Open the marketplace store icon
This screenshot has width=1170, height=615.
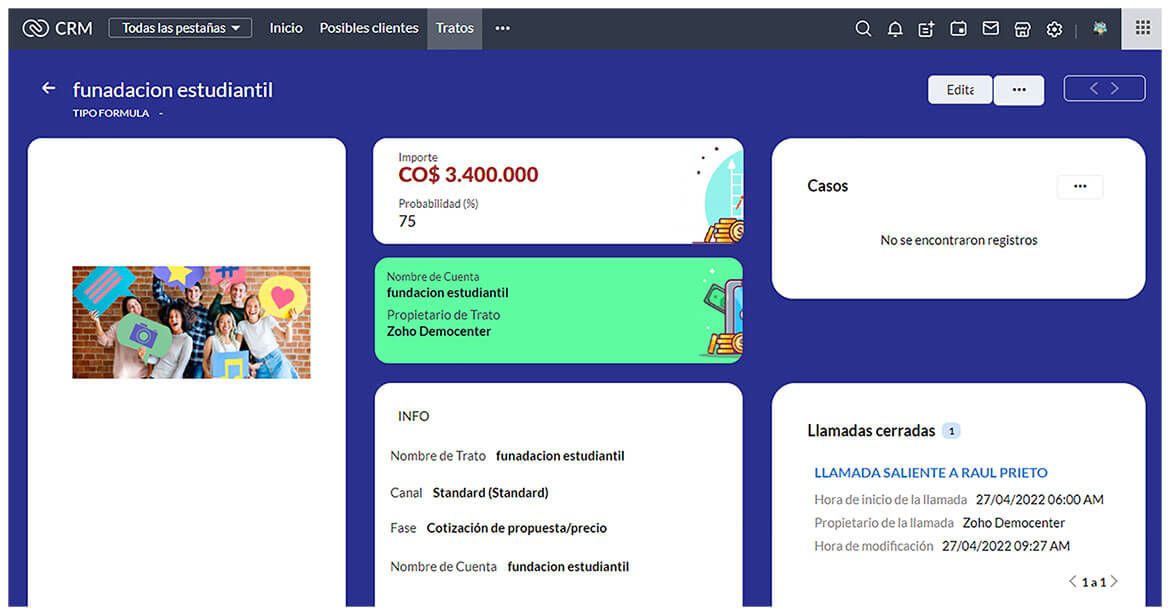pos(1022,28)
